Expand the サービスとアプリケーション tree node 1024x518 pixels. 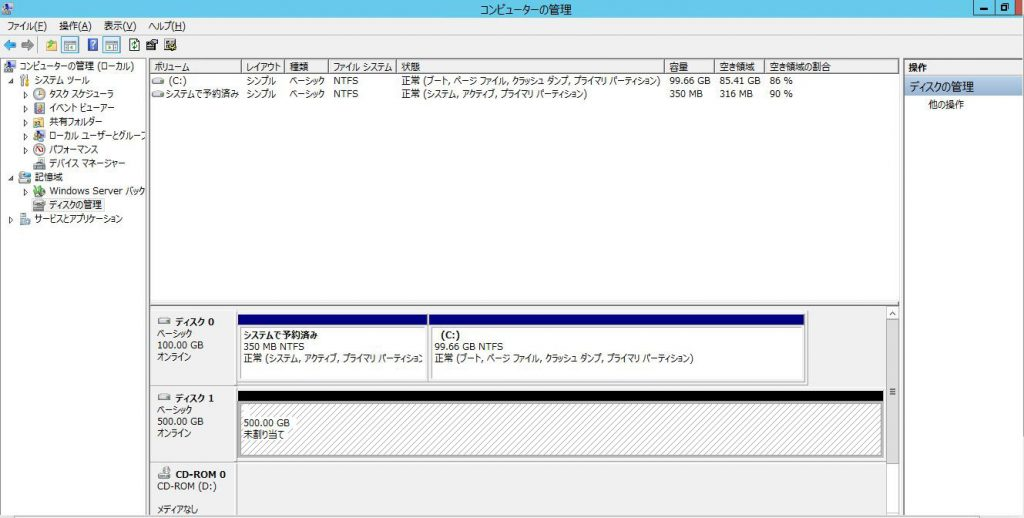point(12,219)
